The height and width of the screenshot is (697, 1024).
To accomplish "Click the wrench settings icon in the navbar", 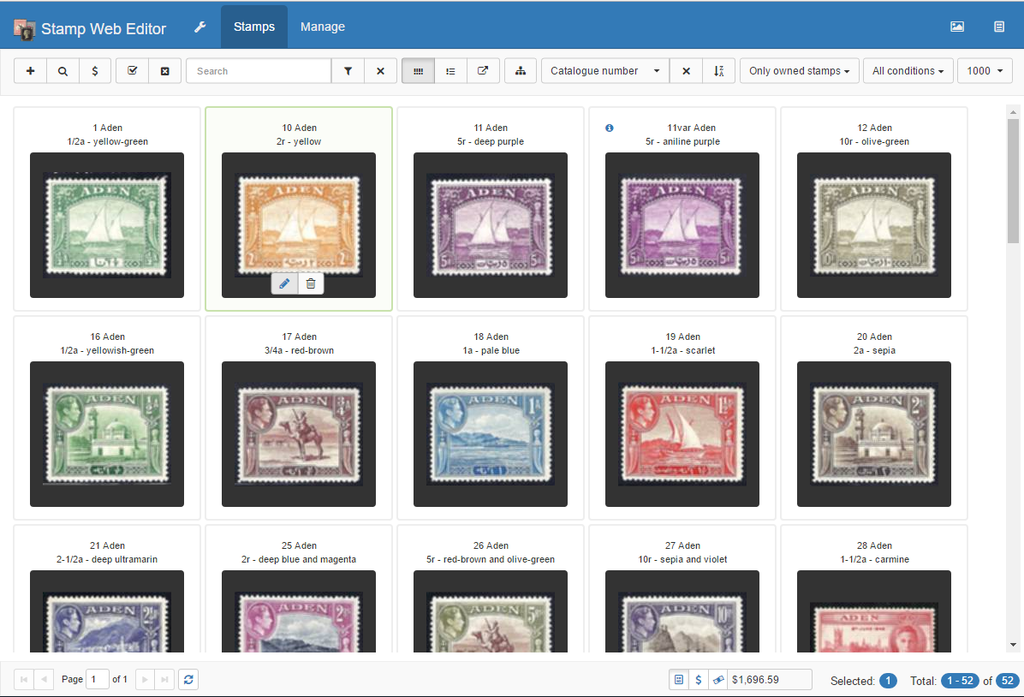I will 199,26.
